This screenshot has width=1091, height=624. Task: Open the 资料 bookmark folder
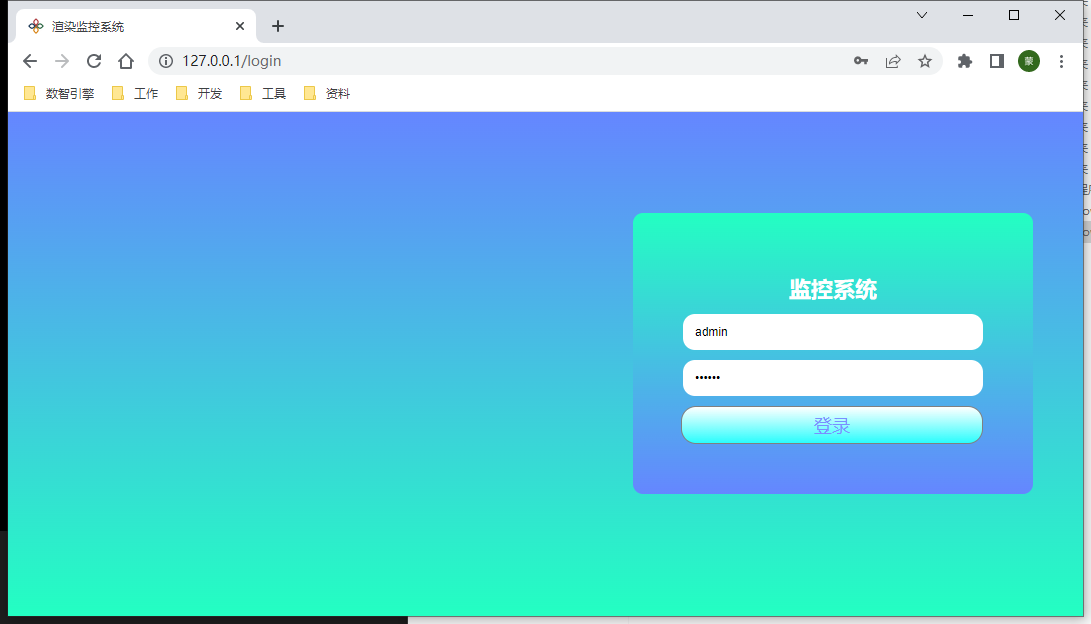[327, 93]
